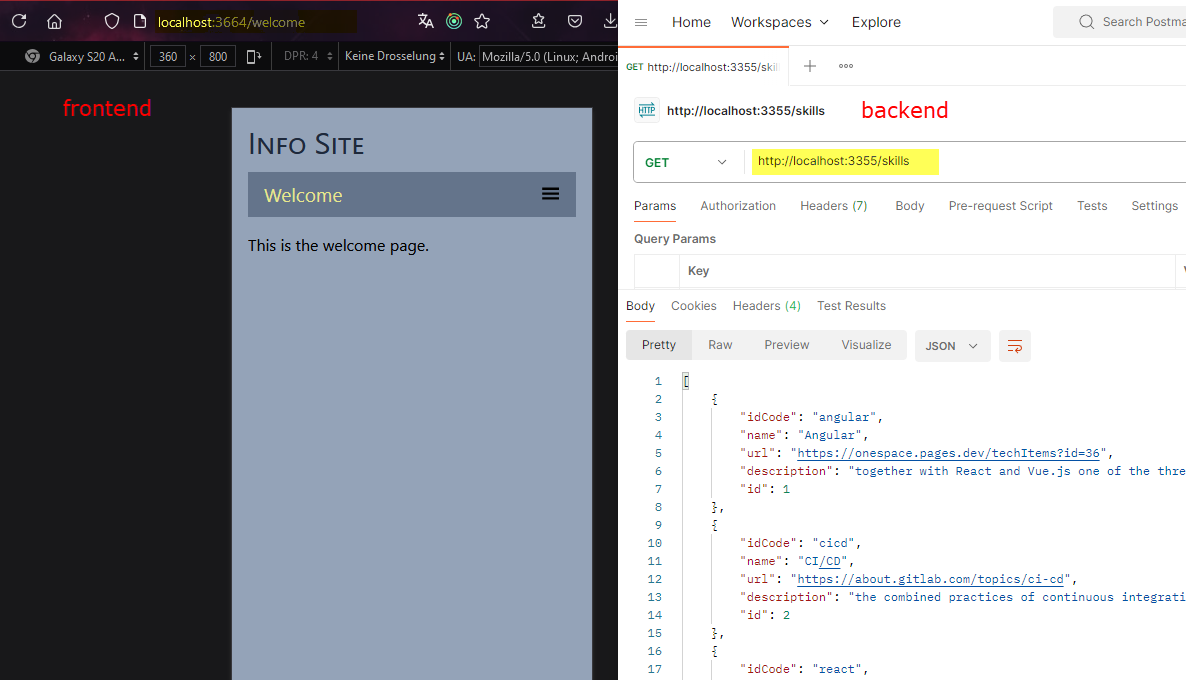Image resolution: width=1186 pixels, height=680 pixels.
Task: Open the JSON format dropdown
Action: click(952, 346)
